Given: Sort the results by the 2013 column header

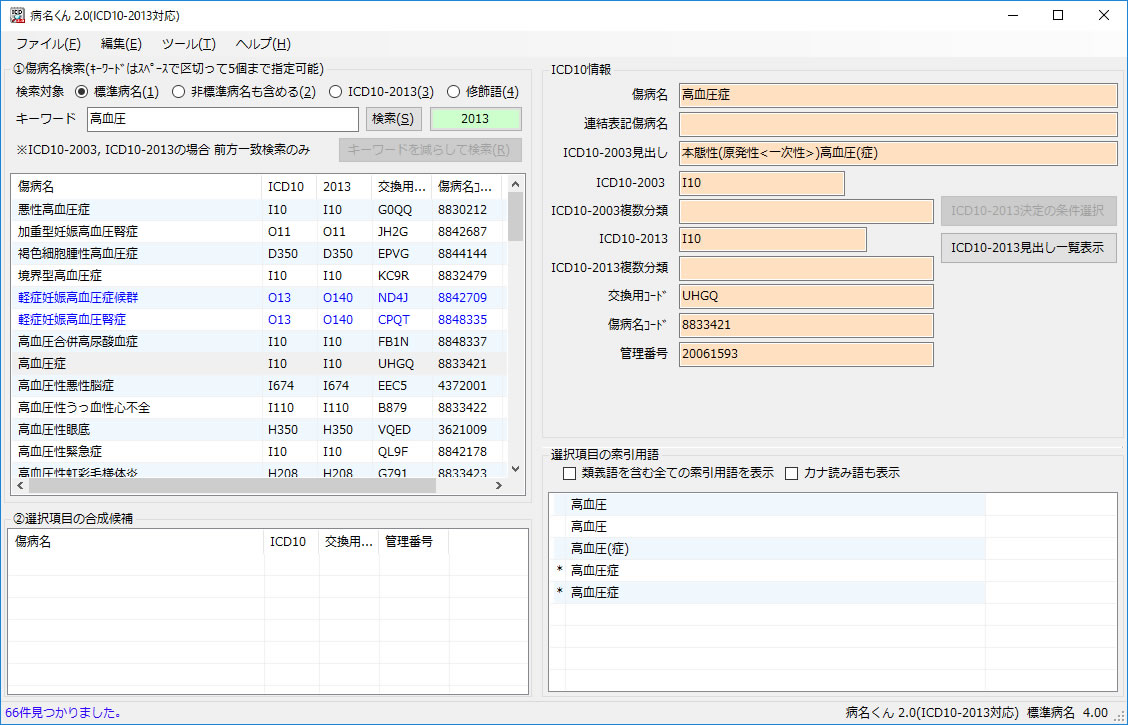Looking at the screenshot, I should coord(344,187).
